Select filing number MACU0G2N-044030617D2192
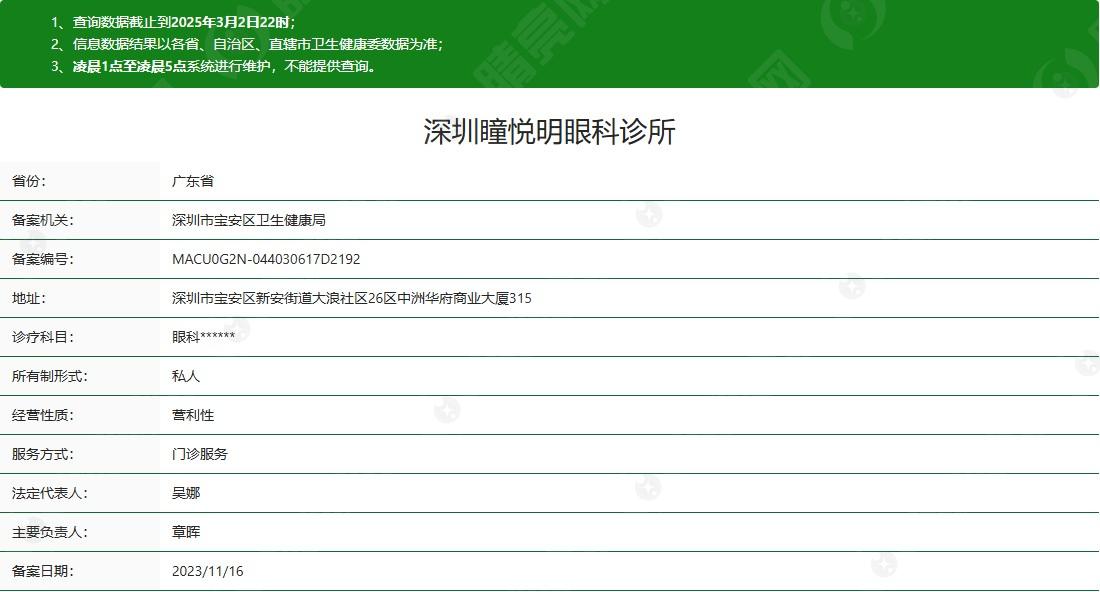The height and width of the screenshot is (592, 1100). click(x=266, y=260)
